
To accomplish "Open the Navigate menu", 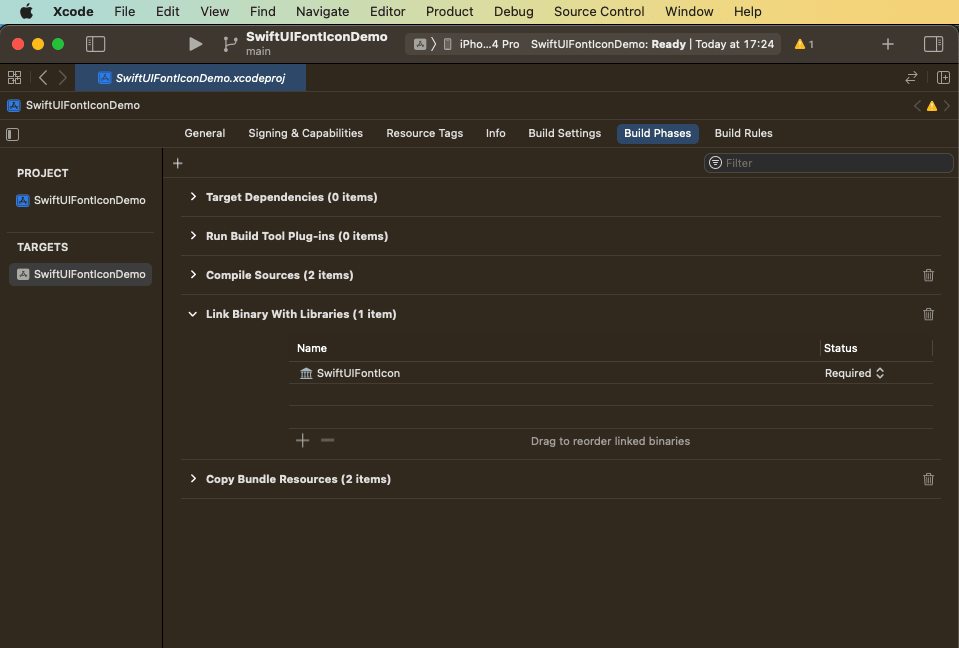I will pos(322,12).
